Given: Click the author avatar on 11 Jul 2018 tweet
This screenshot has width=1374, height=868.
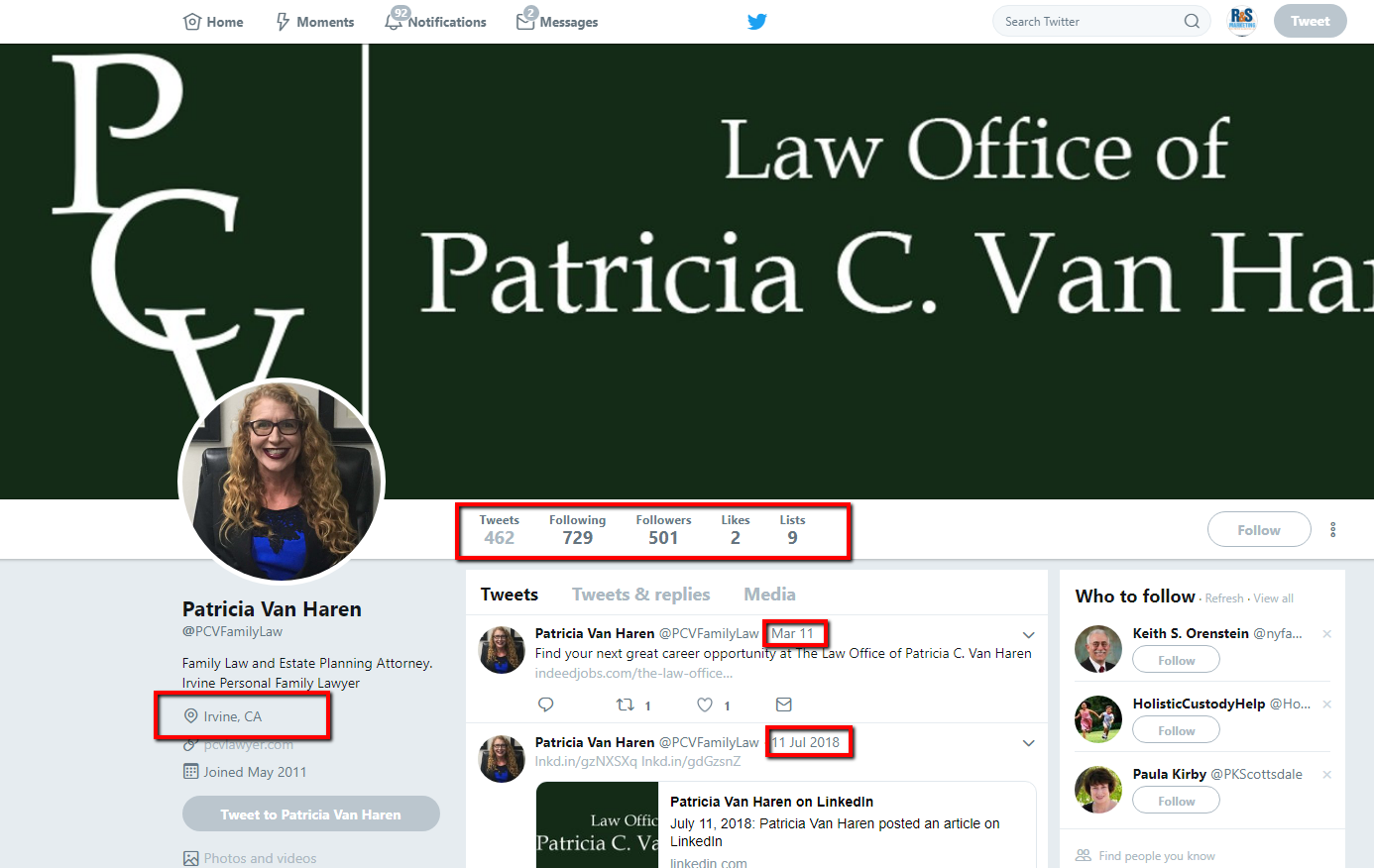Looking at the screenshot, I should [x=503, y=759].
